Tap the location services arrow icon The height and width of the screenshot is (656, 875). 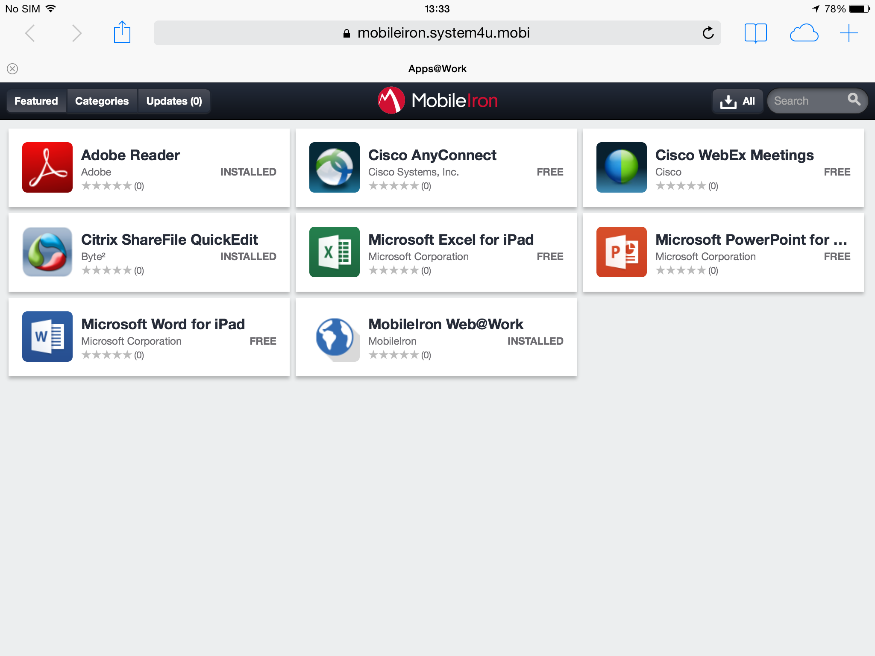coord(816,9)
